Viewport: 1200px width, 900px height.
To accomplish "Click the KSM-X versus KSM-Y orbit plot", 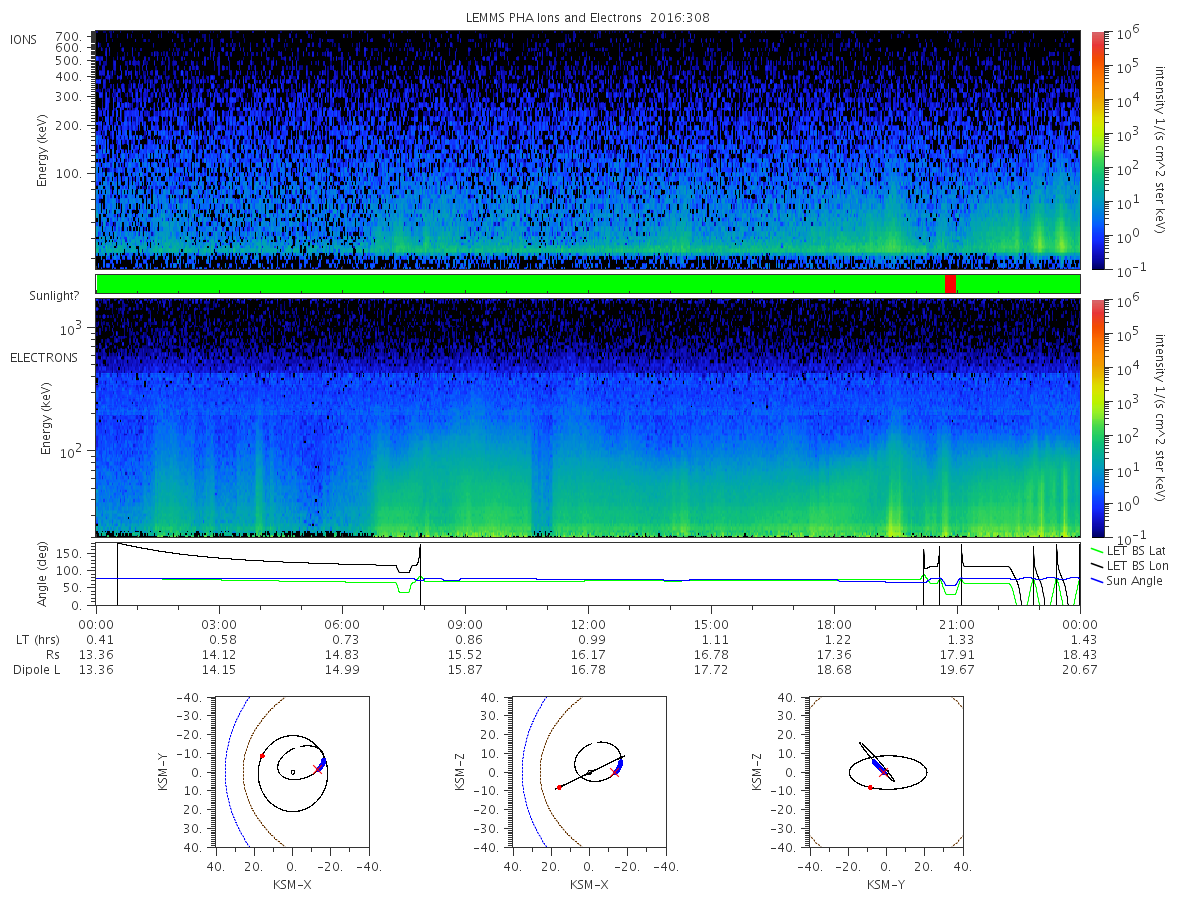I will click(292, 772).
